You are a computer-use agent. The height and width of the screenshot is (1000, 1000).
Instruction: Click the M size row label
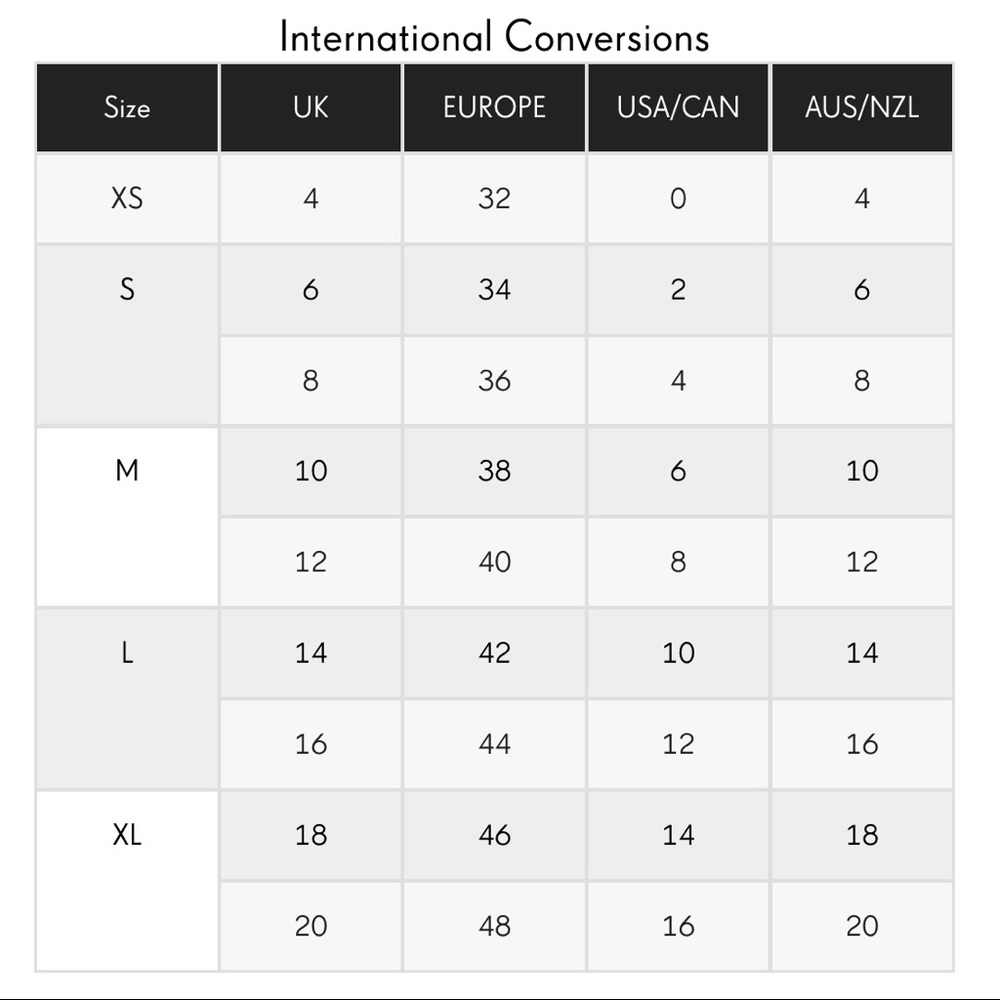point(127,470)
